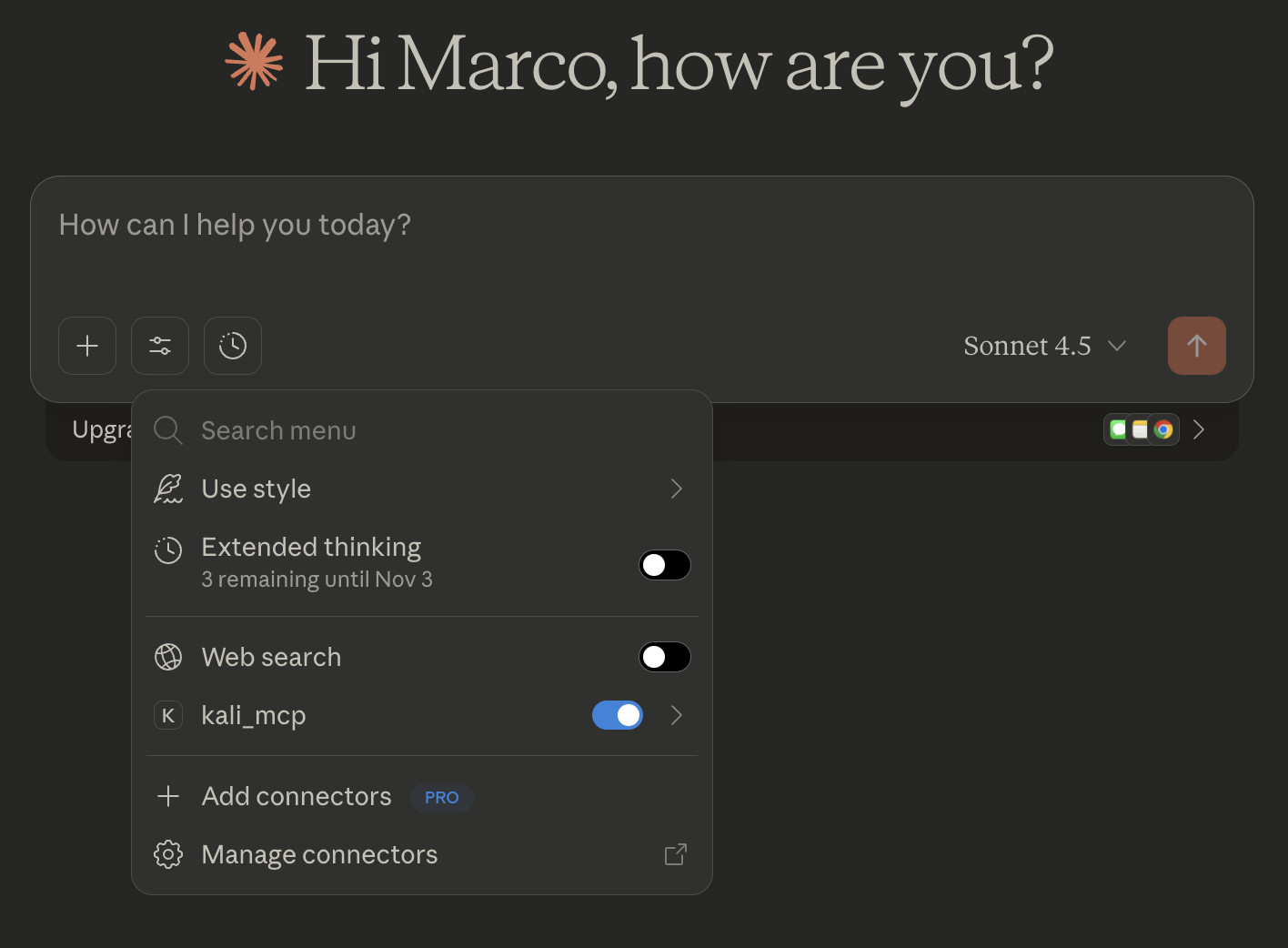This screenshot has width=1288, height=948.
Task: Turn on the Web search toggle
Action: [665, 657]
